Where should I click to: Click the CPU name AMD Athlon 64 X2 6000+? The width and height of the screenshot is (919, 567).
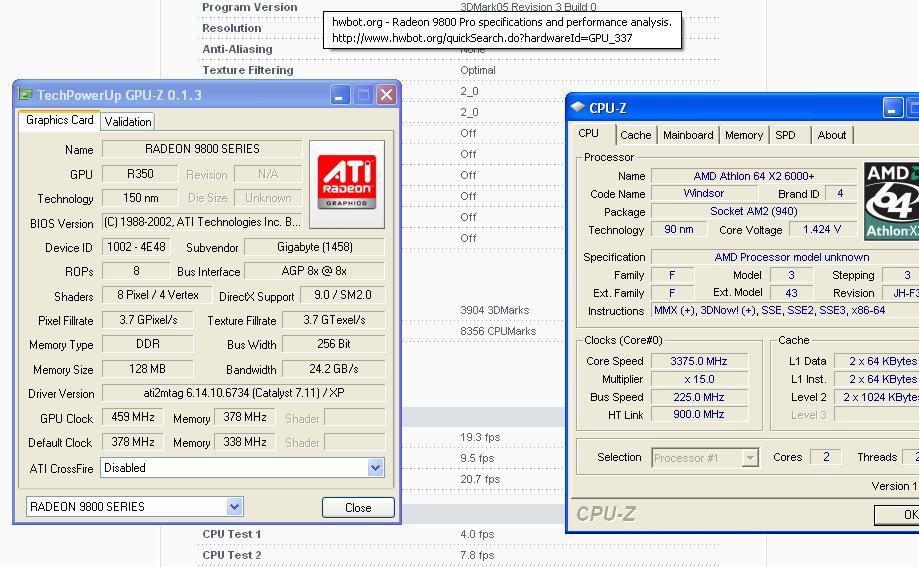pos(754,176)
